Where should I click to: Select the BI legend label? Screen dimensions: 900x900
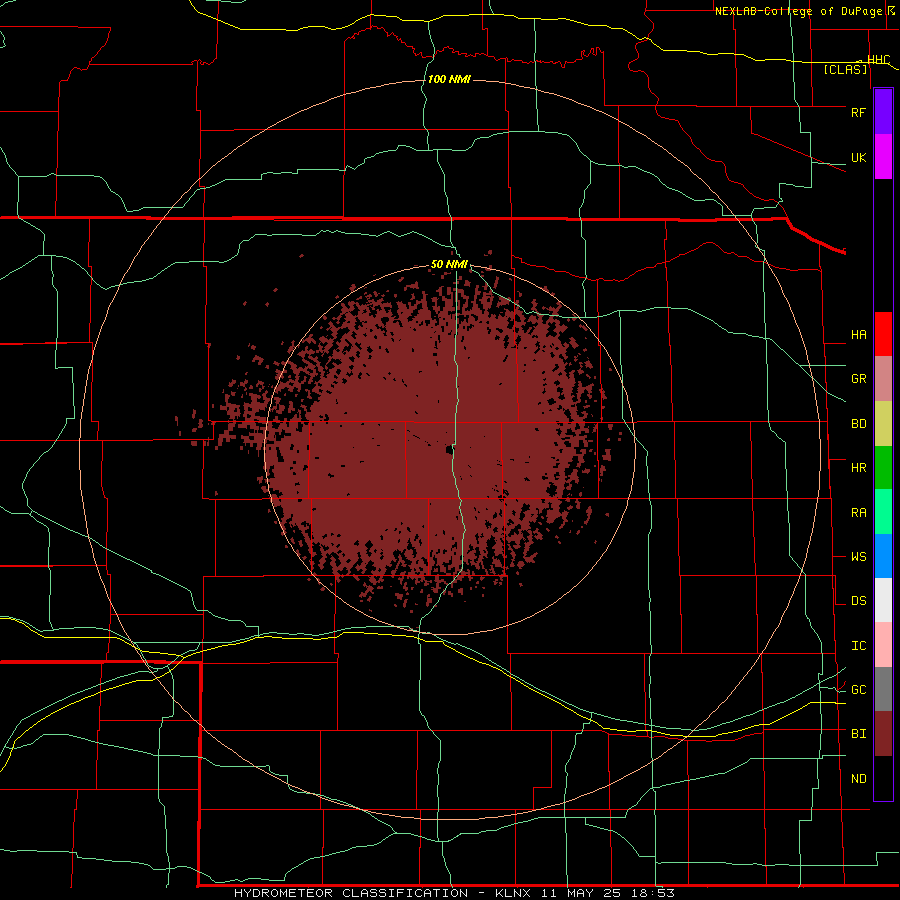tap(858, 734)
